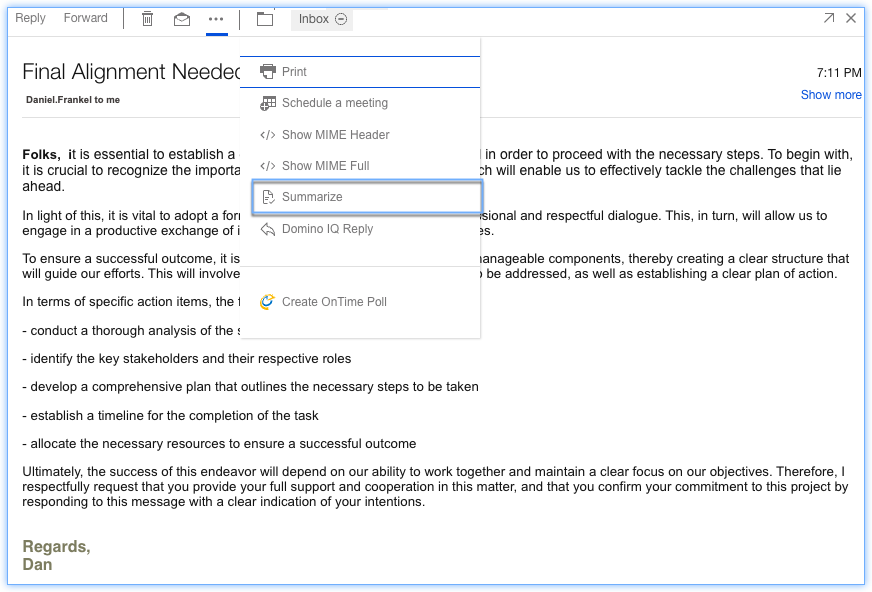Viewport: 872px width, 592px height.
Task: Mark message read with envelope icon
Action: tap(182, 19)
